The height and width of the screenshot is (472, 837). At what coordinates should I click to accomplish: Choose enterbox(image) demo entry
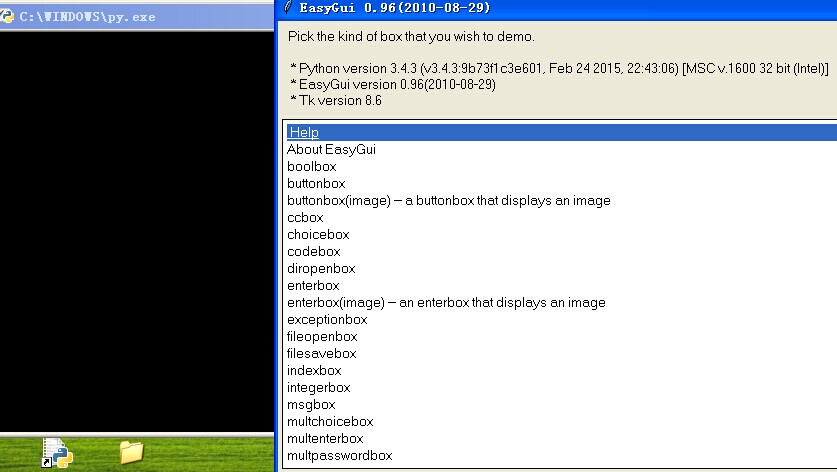pyautogui.click(x=446, y=302)
